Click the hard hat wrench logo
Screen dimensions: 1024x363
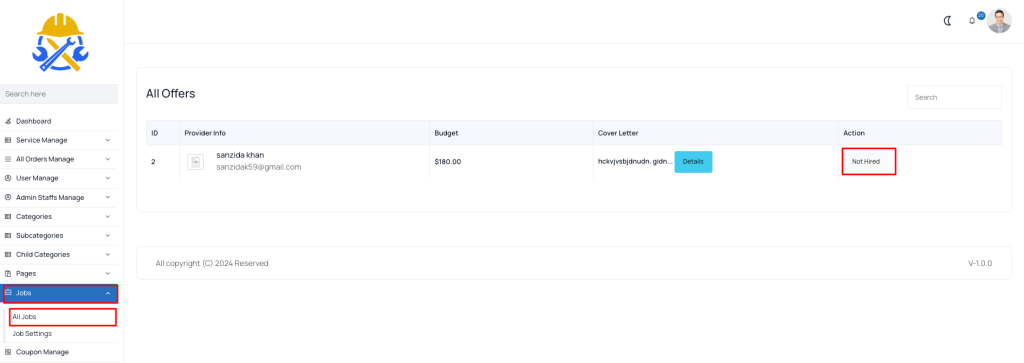59,42
